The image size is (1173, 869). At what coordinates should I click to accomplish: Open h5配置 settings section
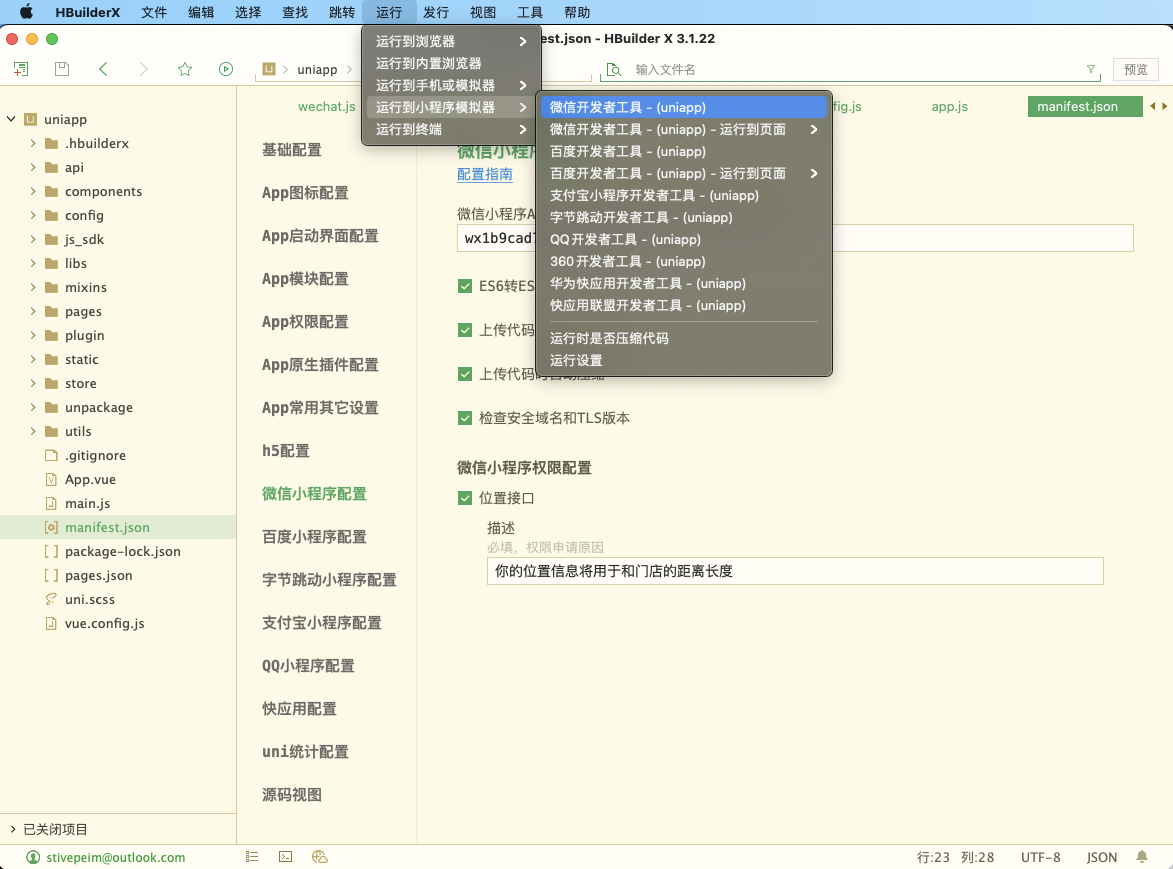(286, 451)
